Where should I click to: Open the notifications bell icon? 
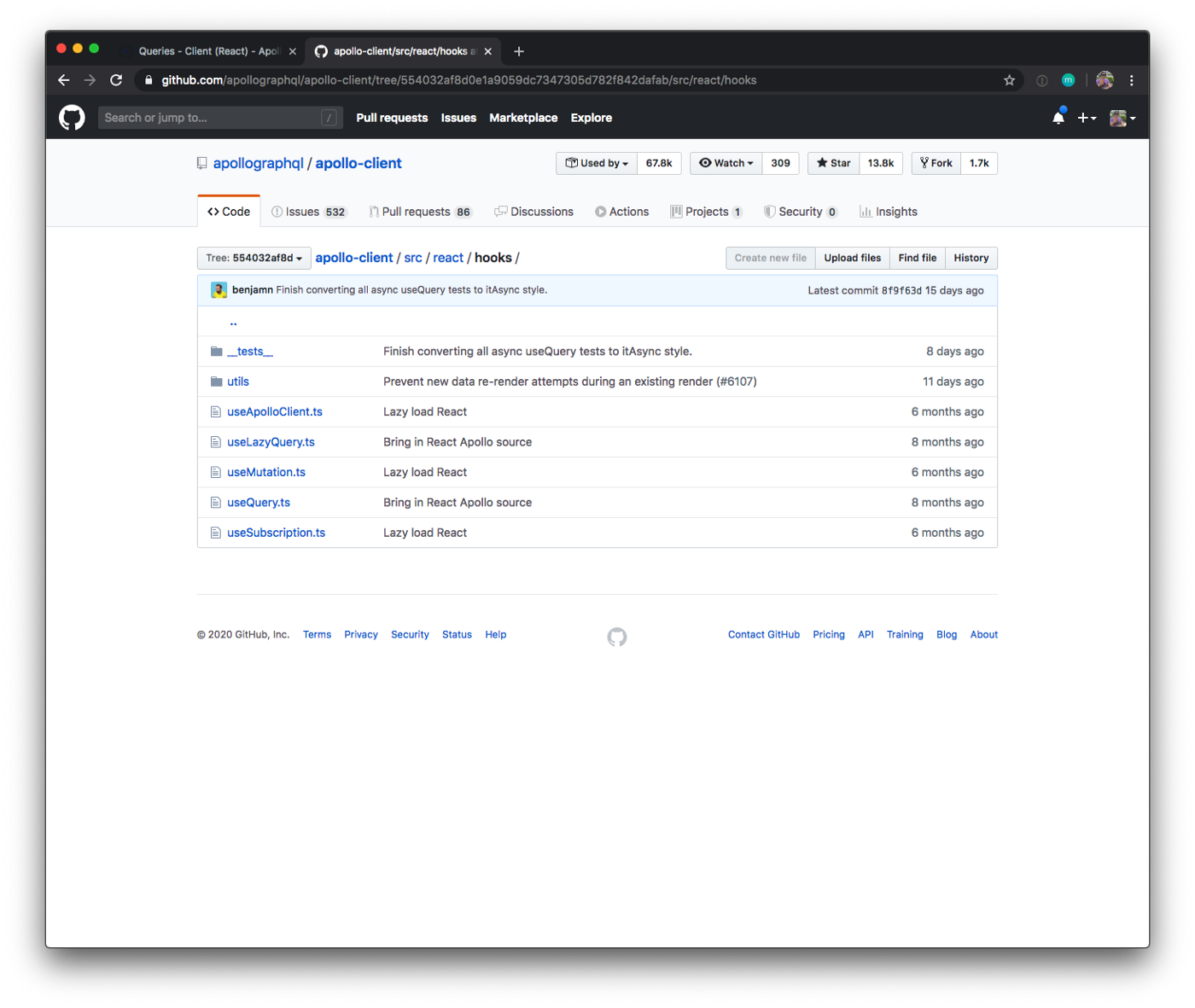[1058, 118]
